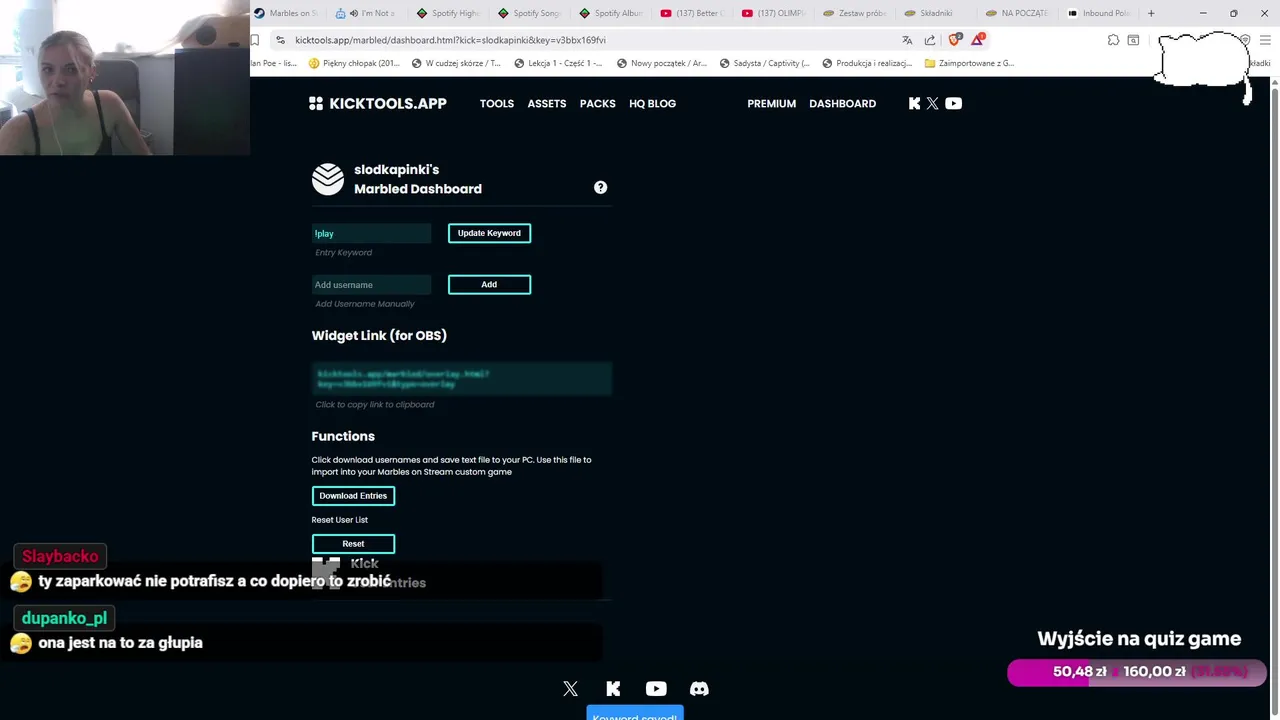Open the X link in page footer

(570, 688)
